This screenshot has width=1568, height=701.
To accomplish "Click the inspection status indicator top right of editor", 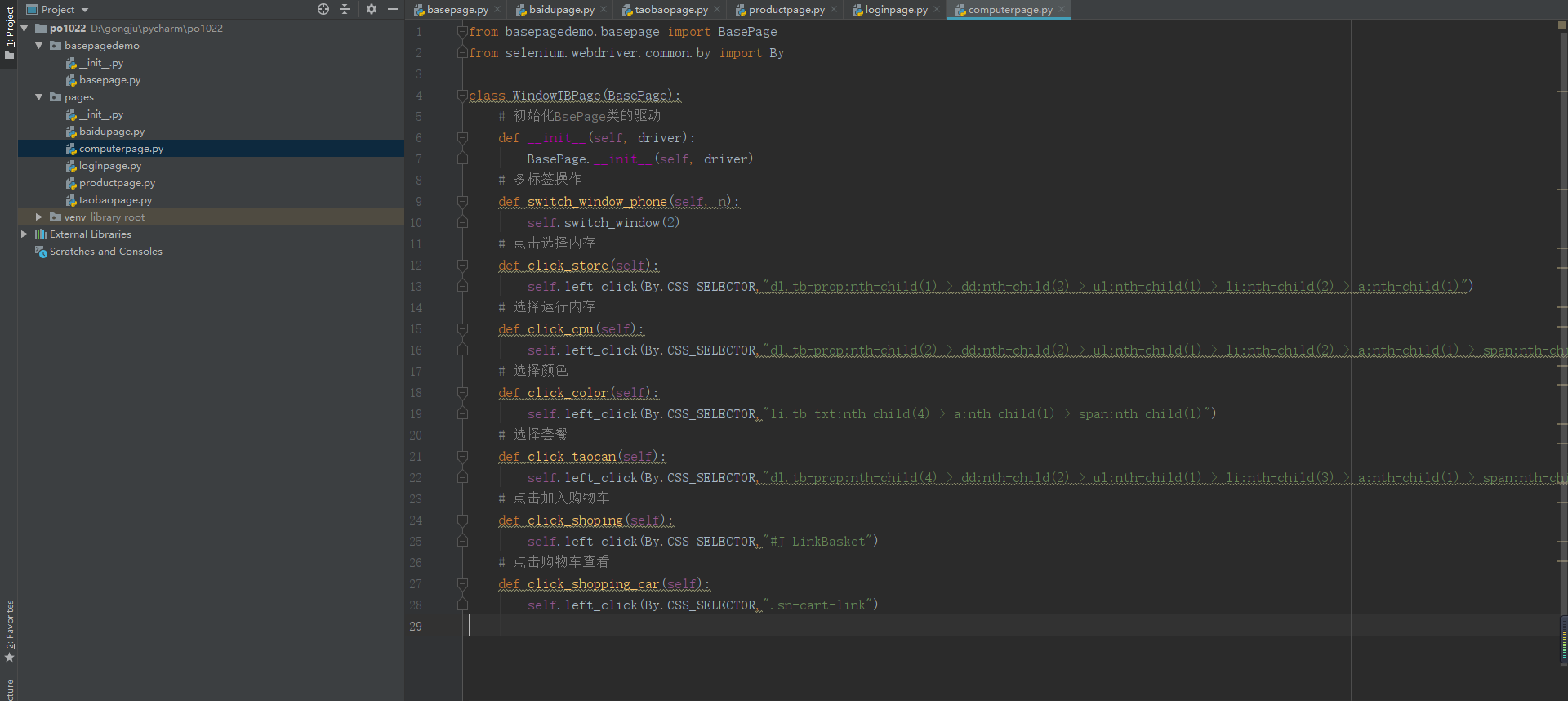I will pyautogui.click(x=1562, y=25).
